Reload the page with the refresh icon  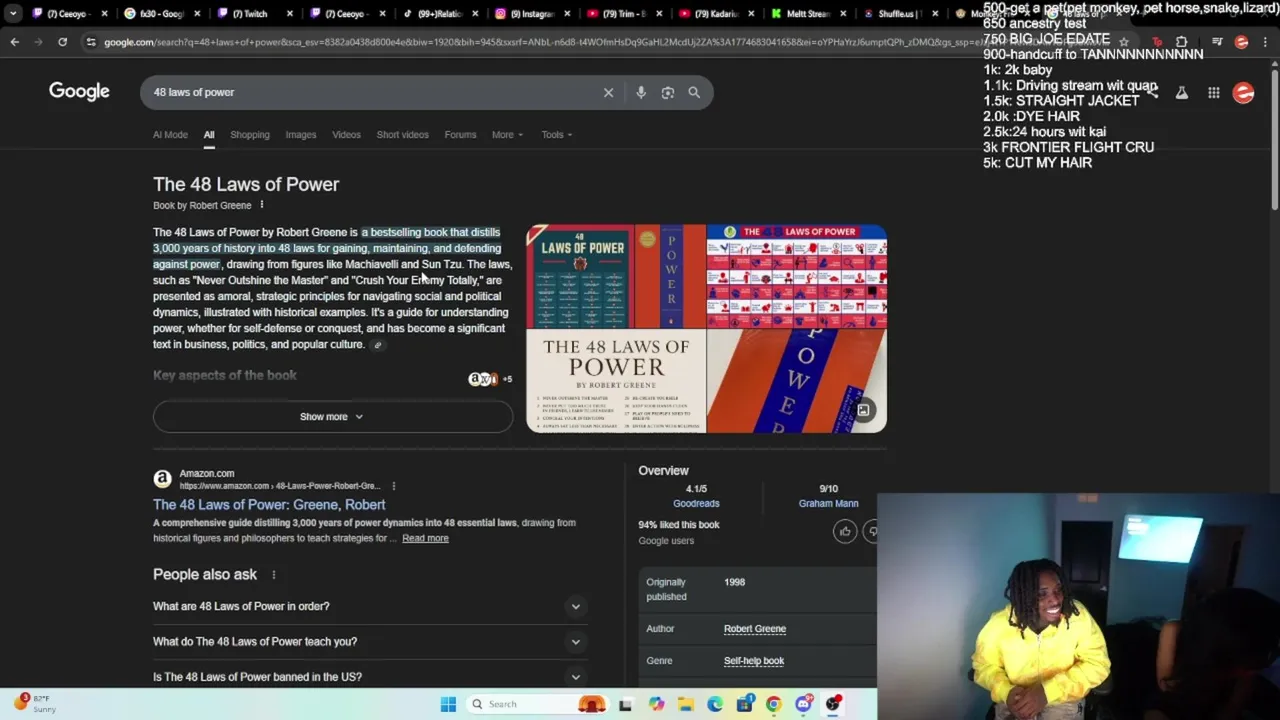coord(62,42)
